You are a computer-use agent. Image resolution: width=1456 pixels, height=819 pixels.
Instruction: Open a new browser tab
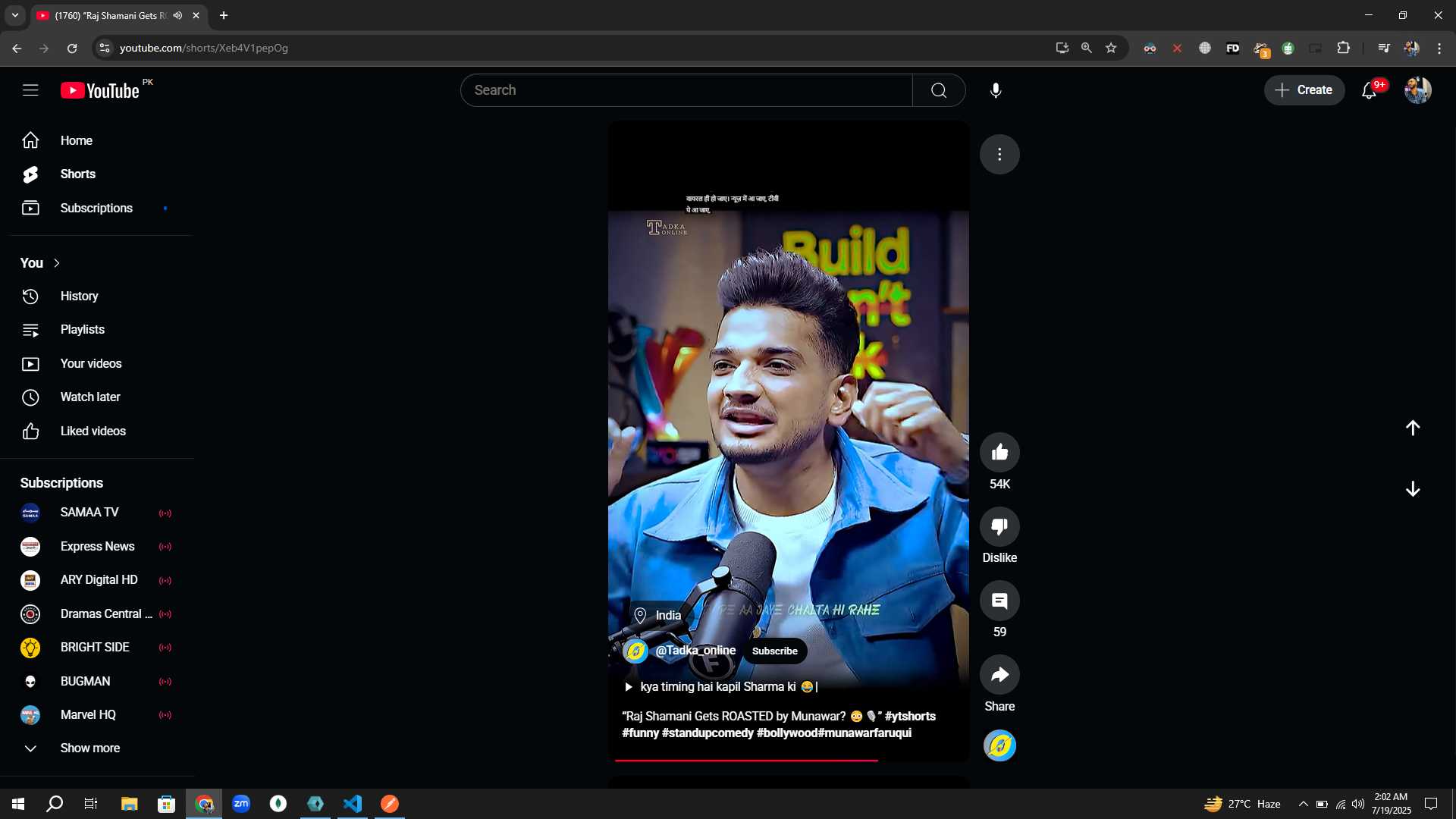click(x=224, y=15)
